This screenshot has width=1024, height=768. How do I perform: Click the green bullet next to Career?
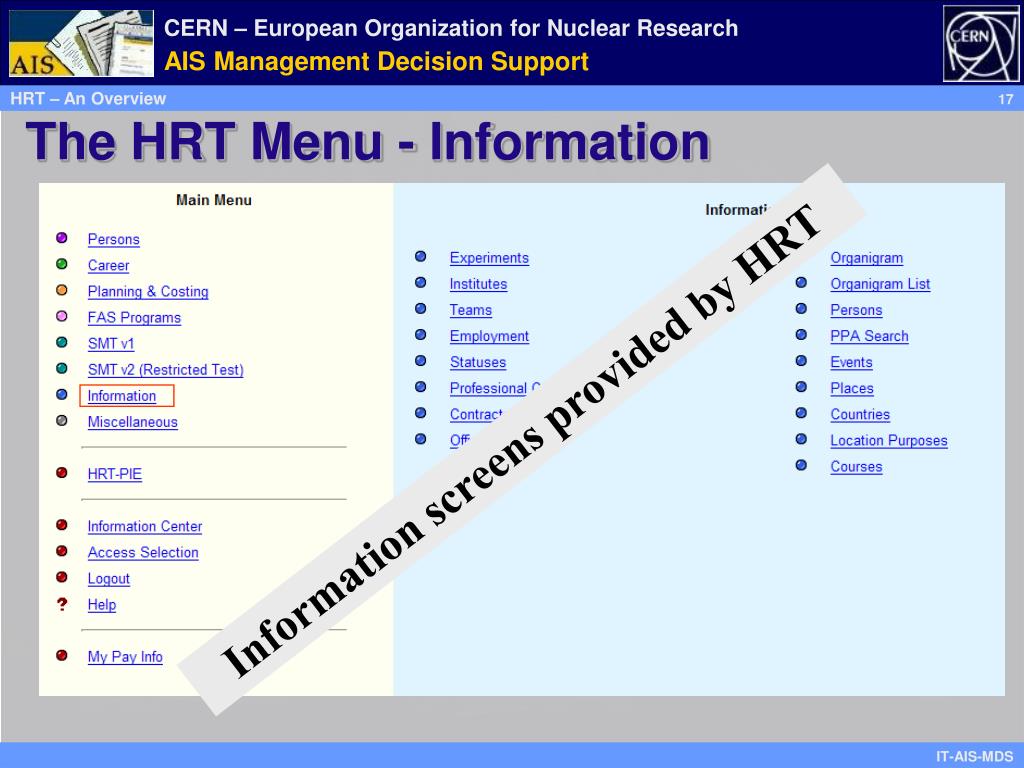[62, 264]
